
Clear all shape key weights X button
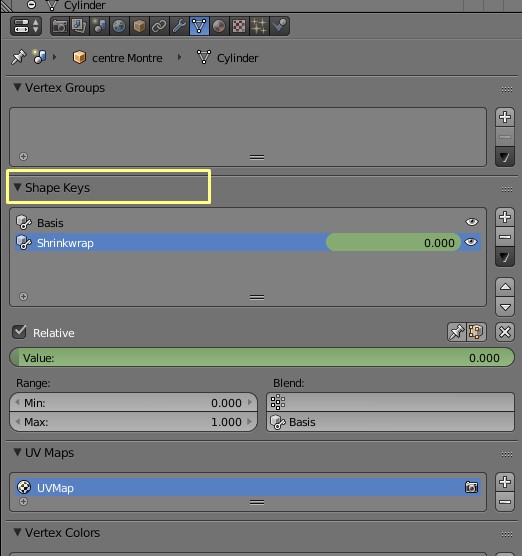[505, 332]
